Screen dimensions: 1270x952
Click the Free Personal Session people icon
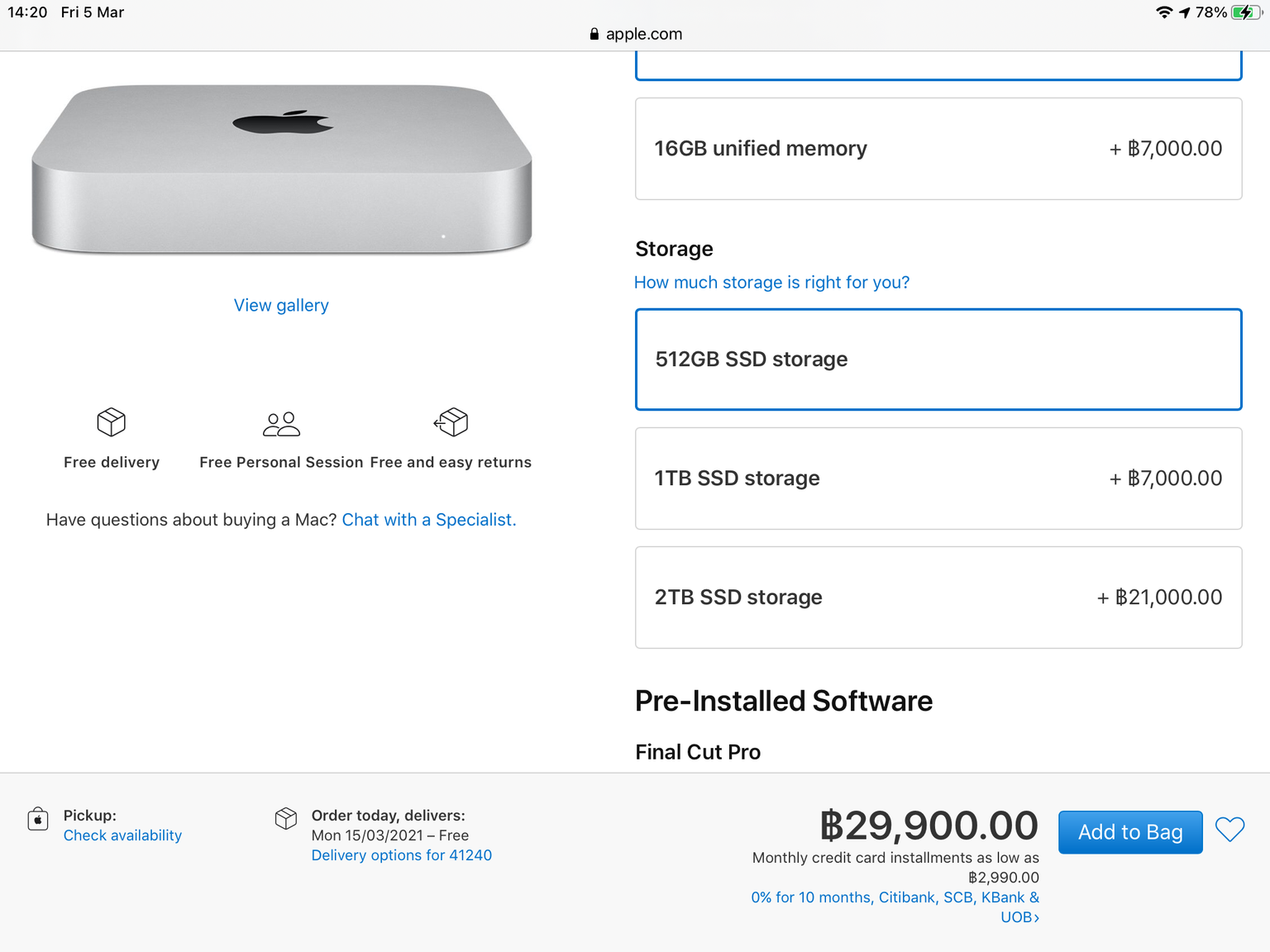tap(281, 424)
